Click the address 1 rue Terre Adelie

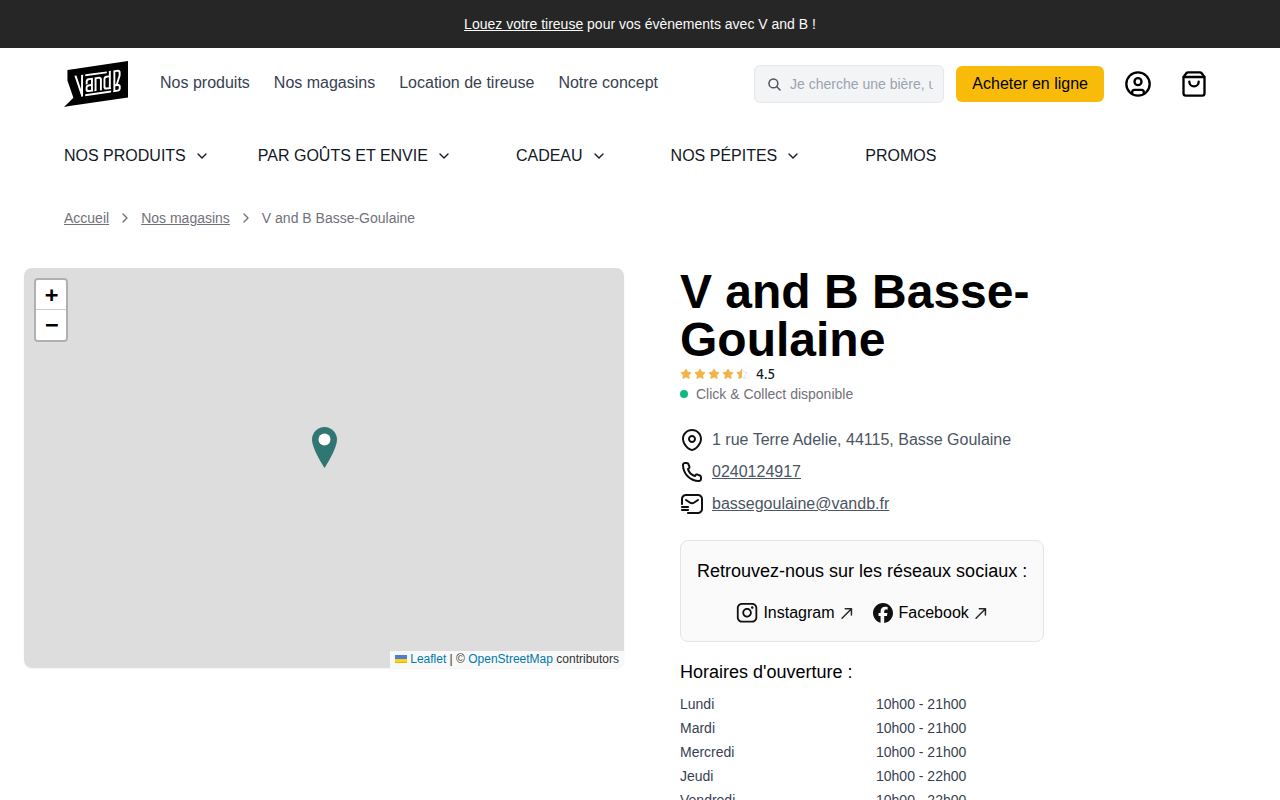tap(861, 439)
